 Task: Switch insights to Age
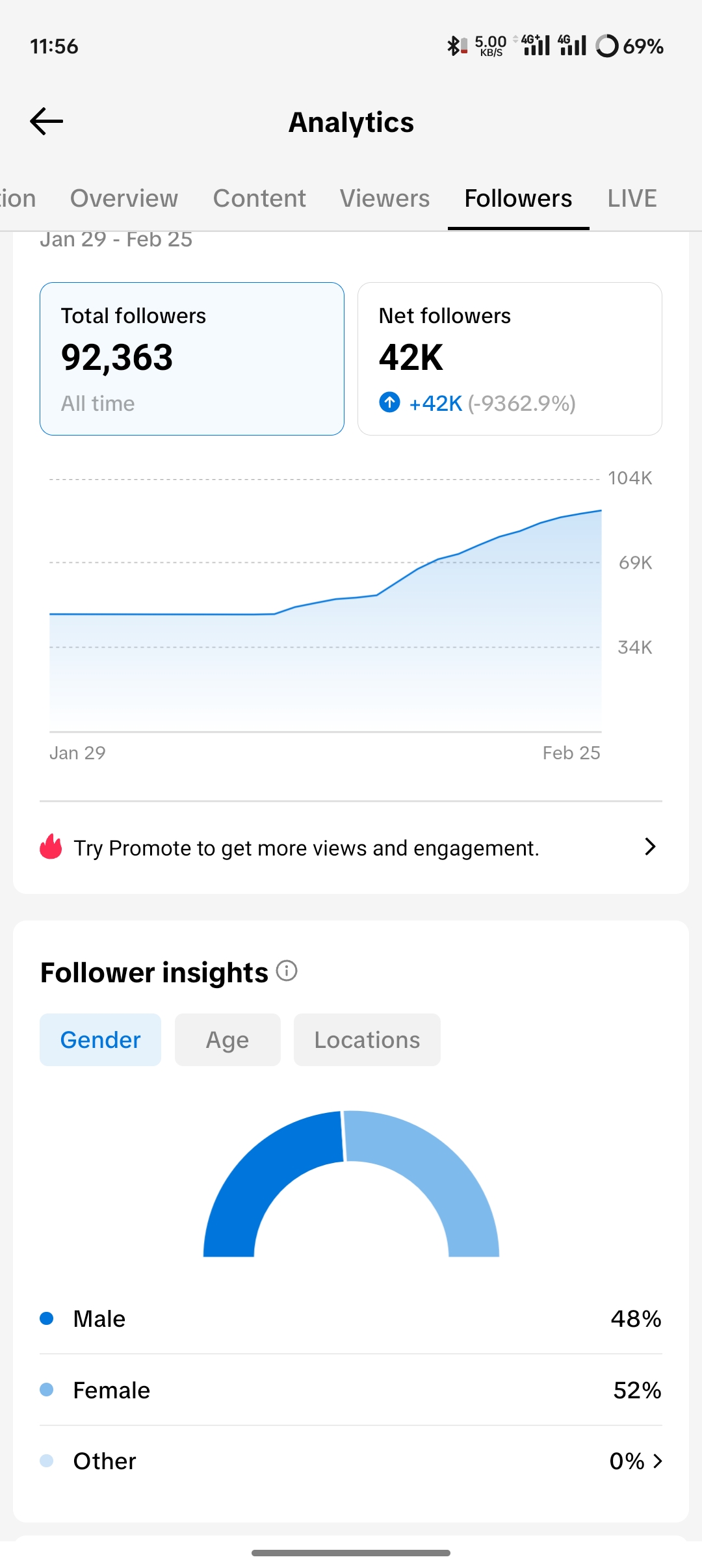[x=227, y=1039]
